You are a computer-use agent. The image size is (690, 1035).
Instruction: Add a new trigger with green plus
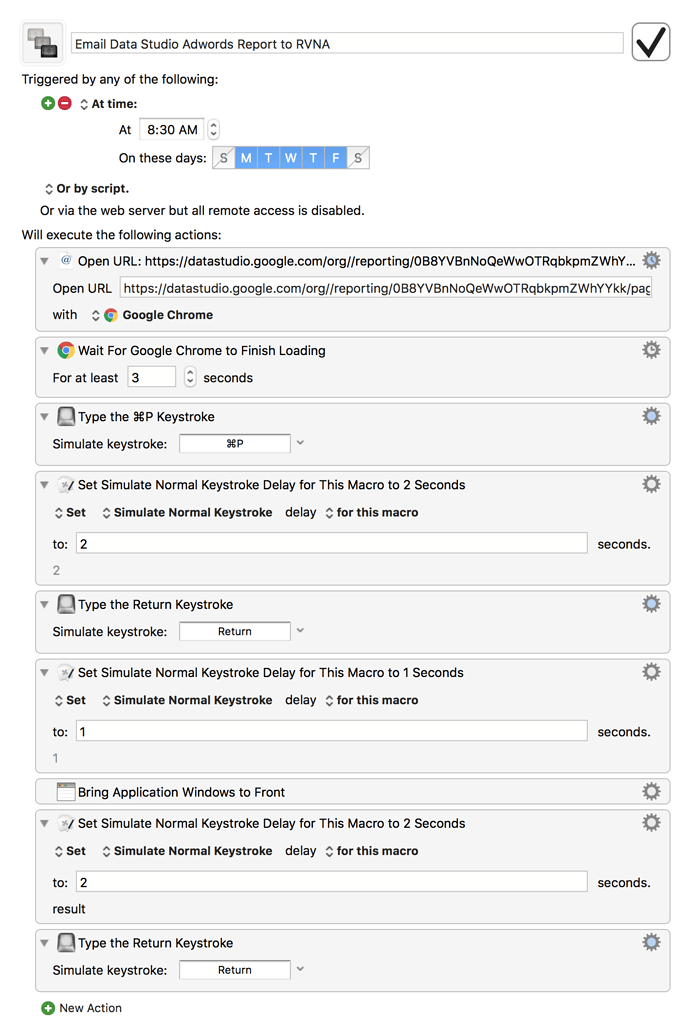coord(48,103)
